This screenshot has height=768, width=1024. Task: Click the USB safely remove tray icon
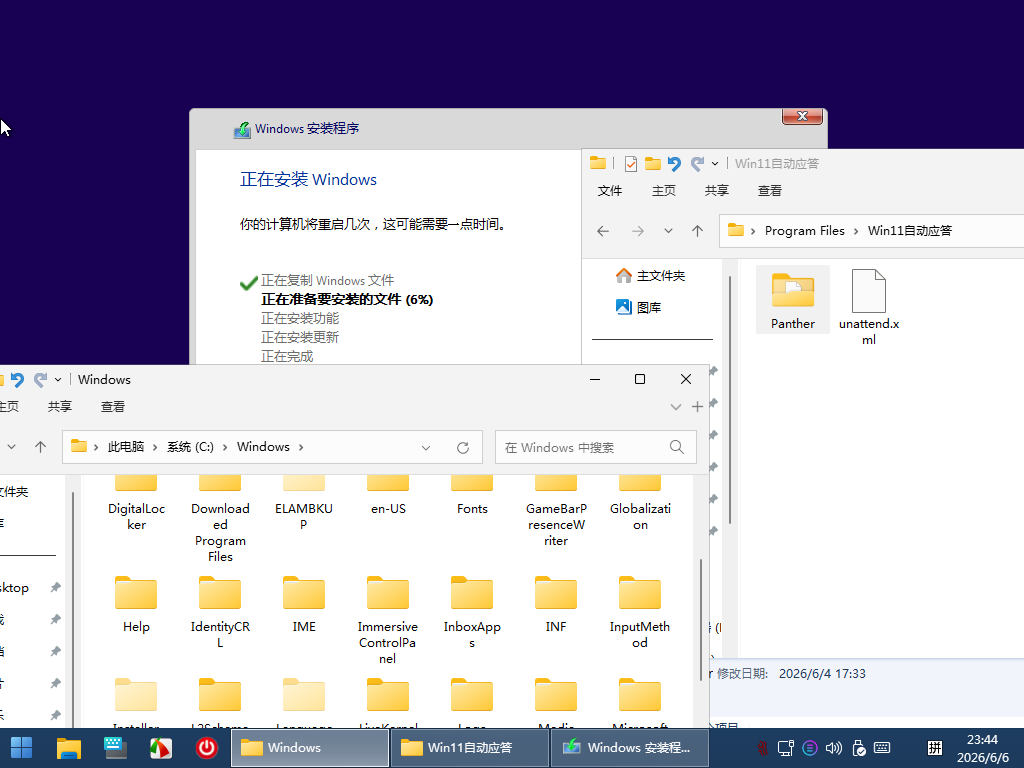859,748
